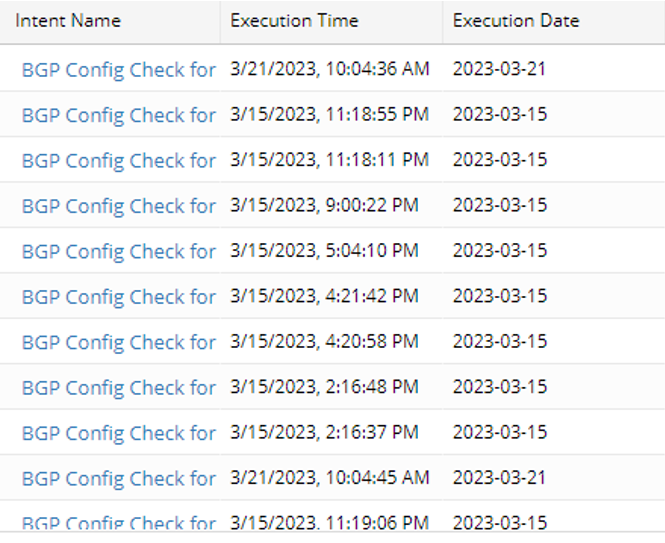Open BGP Config Check link executed 2:16:37 PM

click(118, 433)
